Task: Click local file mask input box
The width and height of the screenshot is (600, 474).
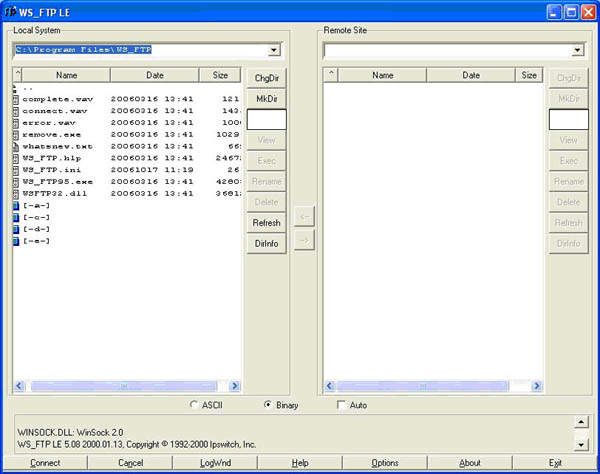Action: 266,119
